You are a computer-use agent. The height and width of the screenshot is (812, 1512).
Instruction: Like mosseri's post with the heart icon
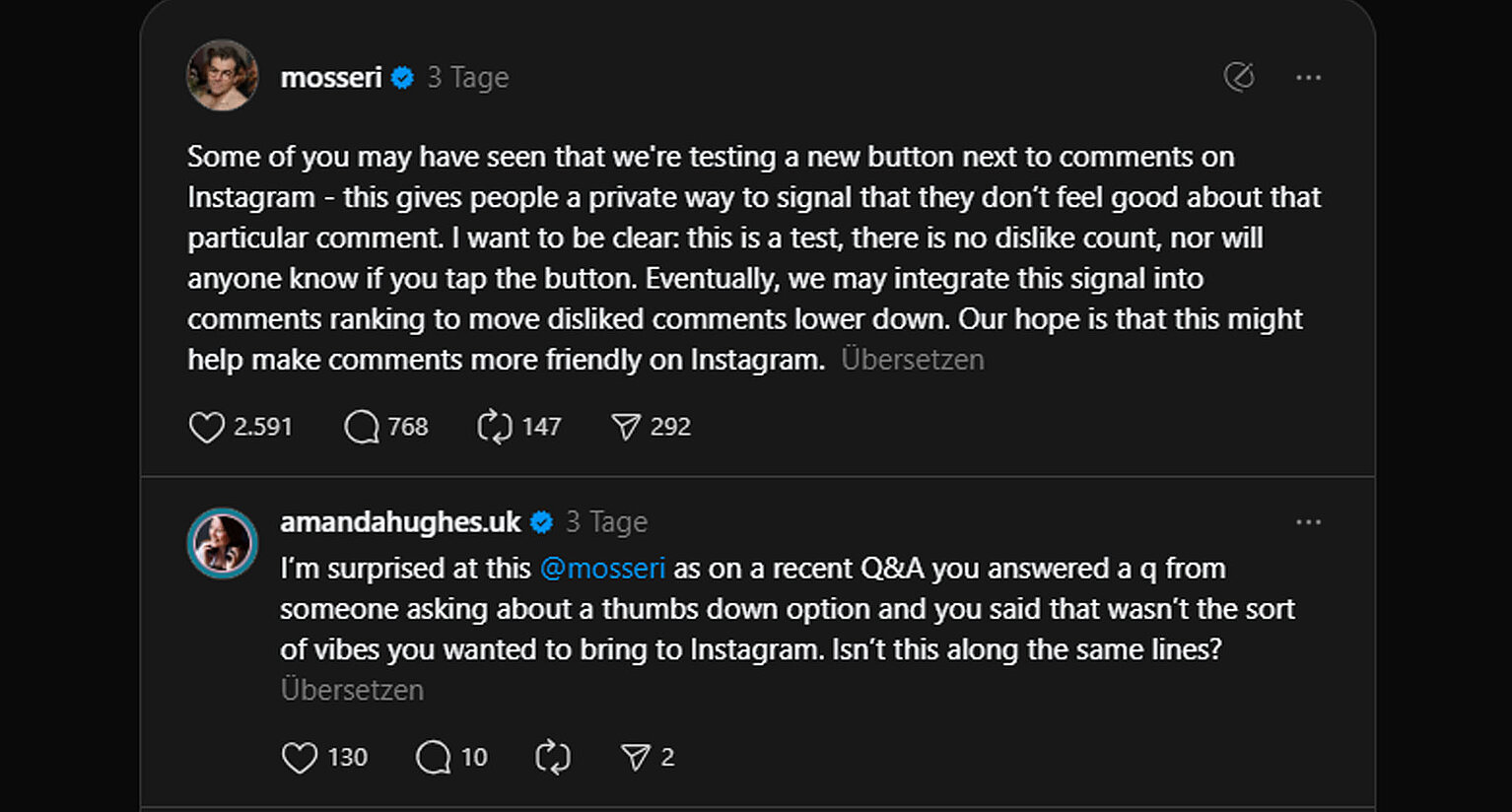(207, 427)
